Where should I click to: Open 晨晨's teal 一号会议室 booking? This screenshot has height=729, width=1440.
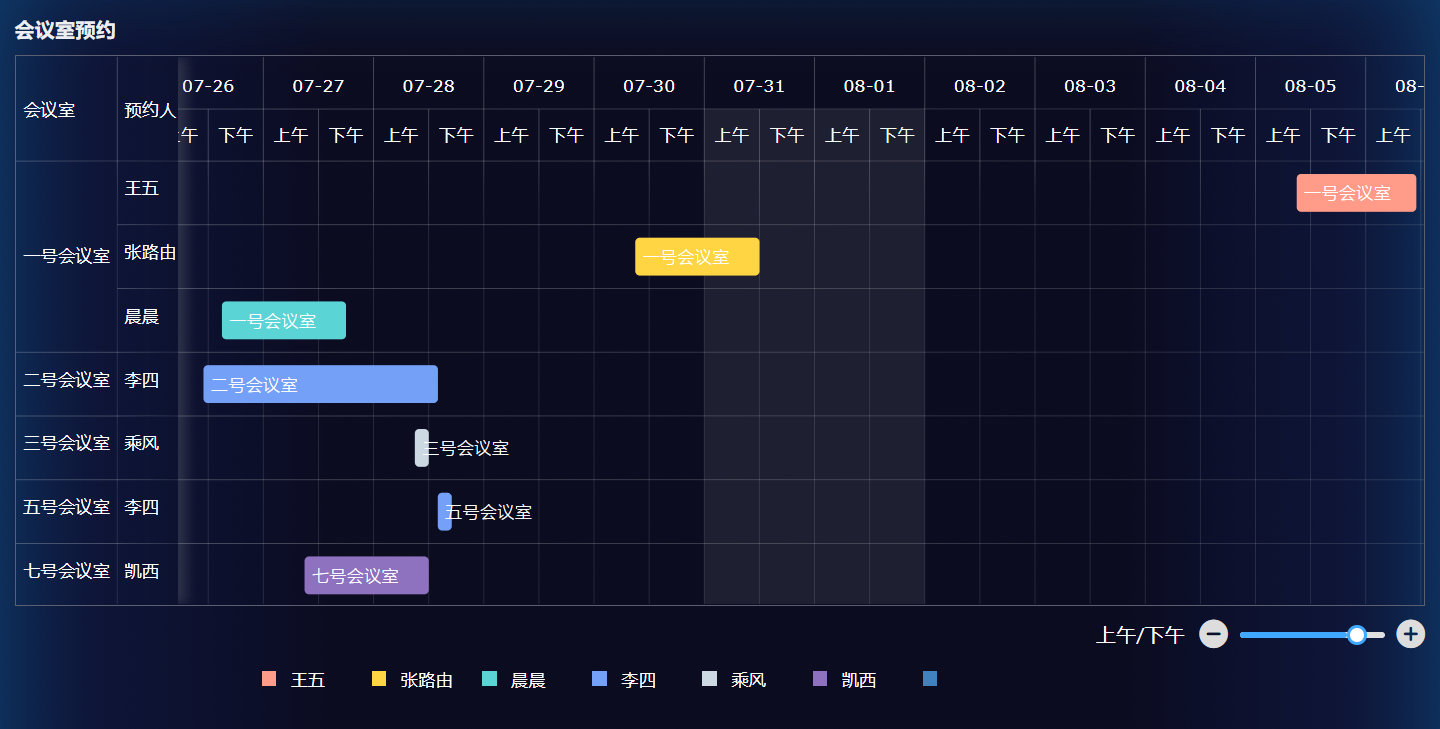tap(283, 321)
